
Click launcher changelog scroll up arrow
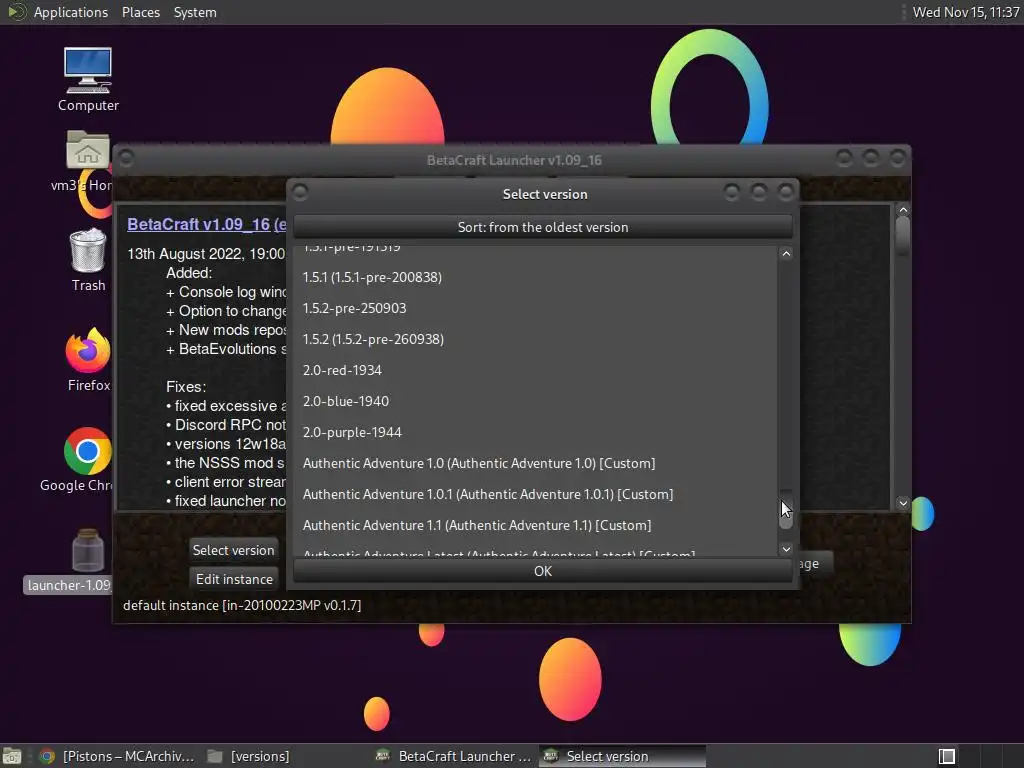point(903,210)
